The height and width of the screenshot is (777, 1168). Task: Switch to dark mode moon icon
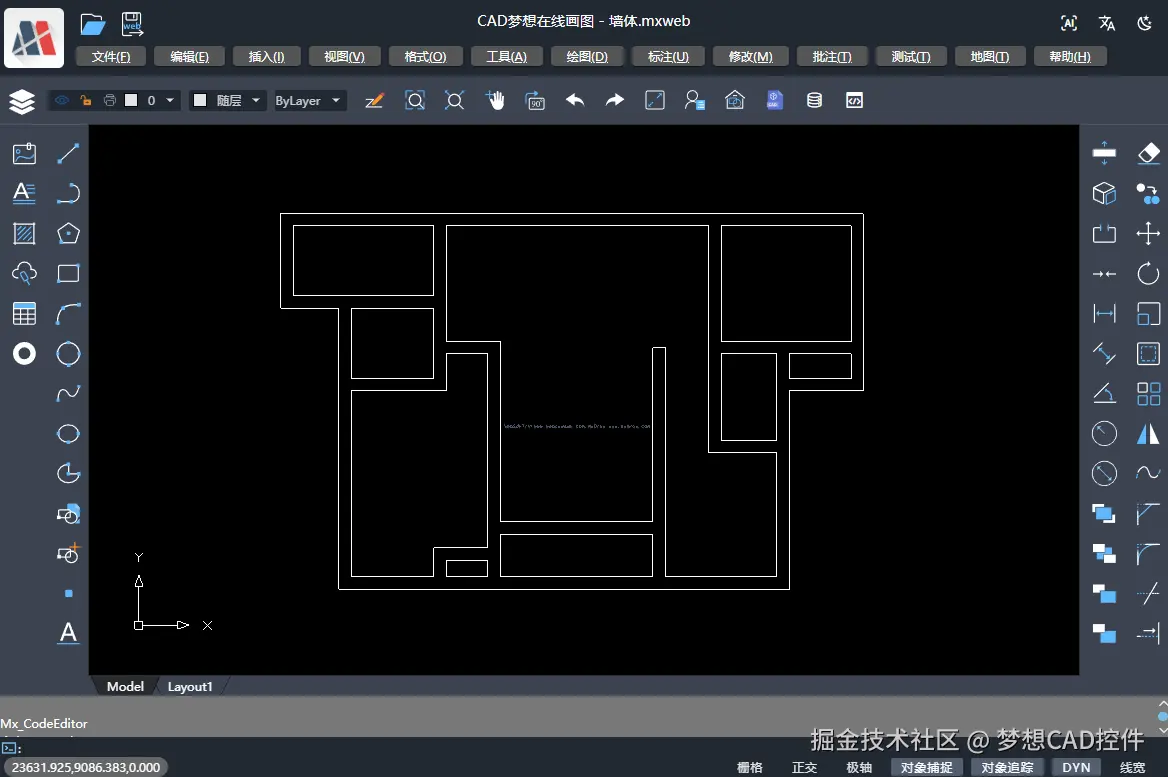pyautogui.click(x=1144, y=23)
